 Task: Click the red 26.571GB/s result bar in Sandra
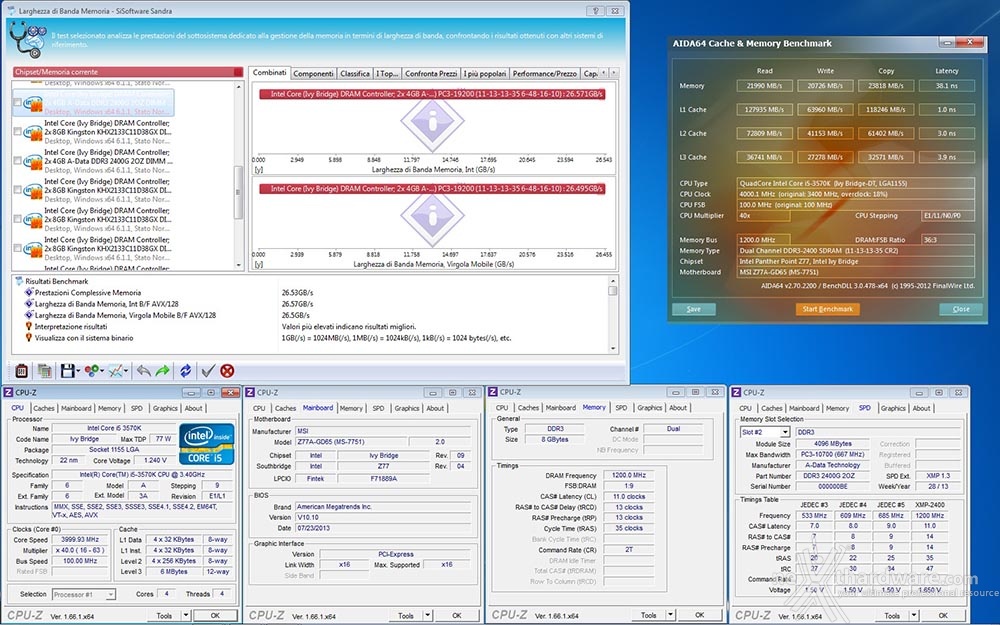432,94
